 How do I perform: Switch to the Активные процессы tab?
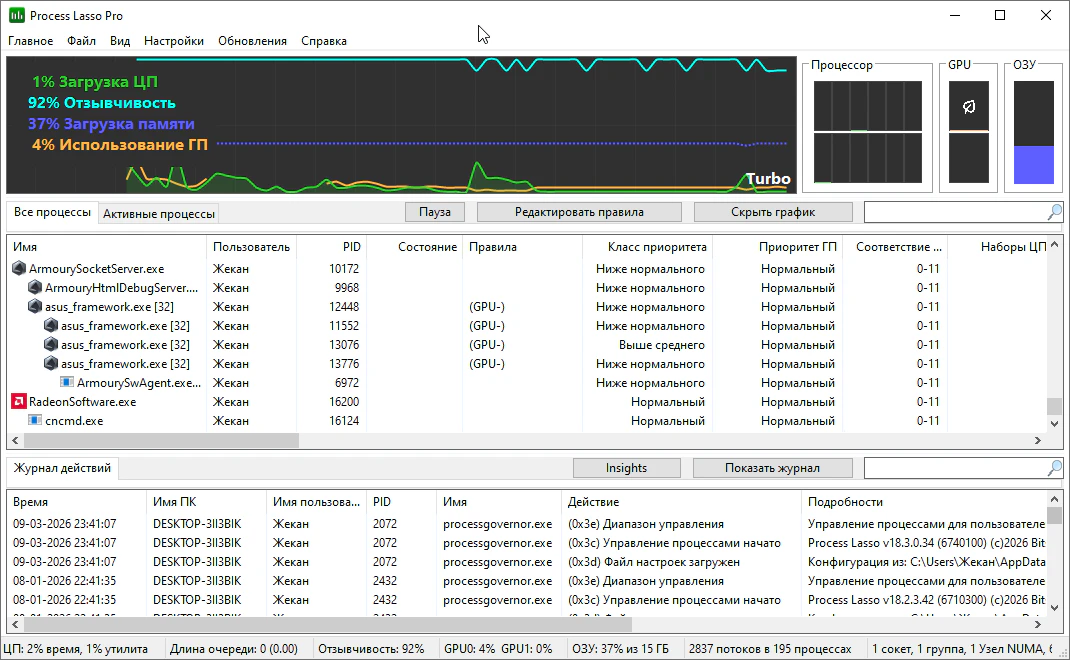point(158,214)
